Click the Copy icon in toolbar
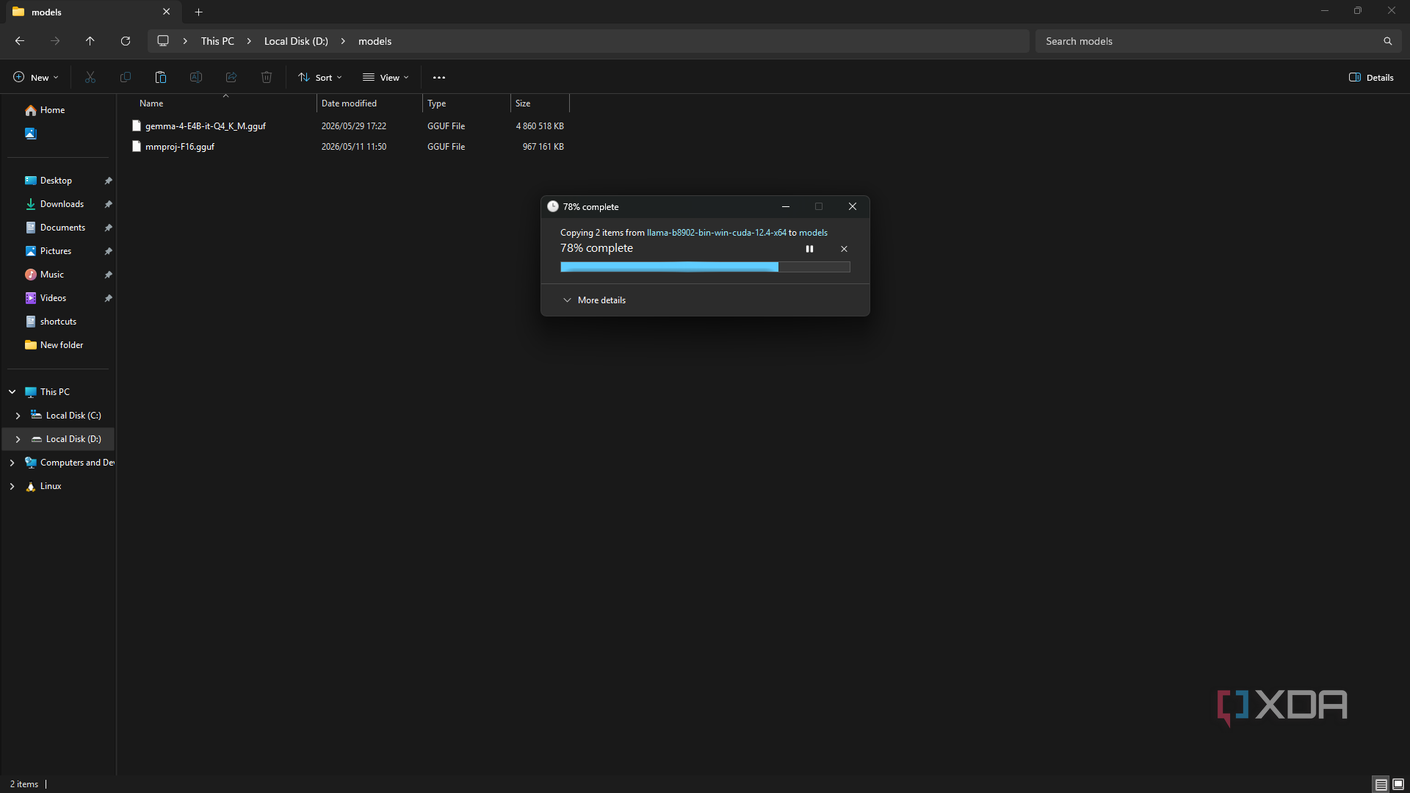This screenshot has height=793, width=1410. click(x=125, y=77)
